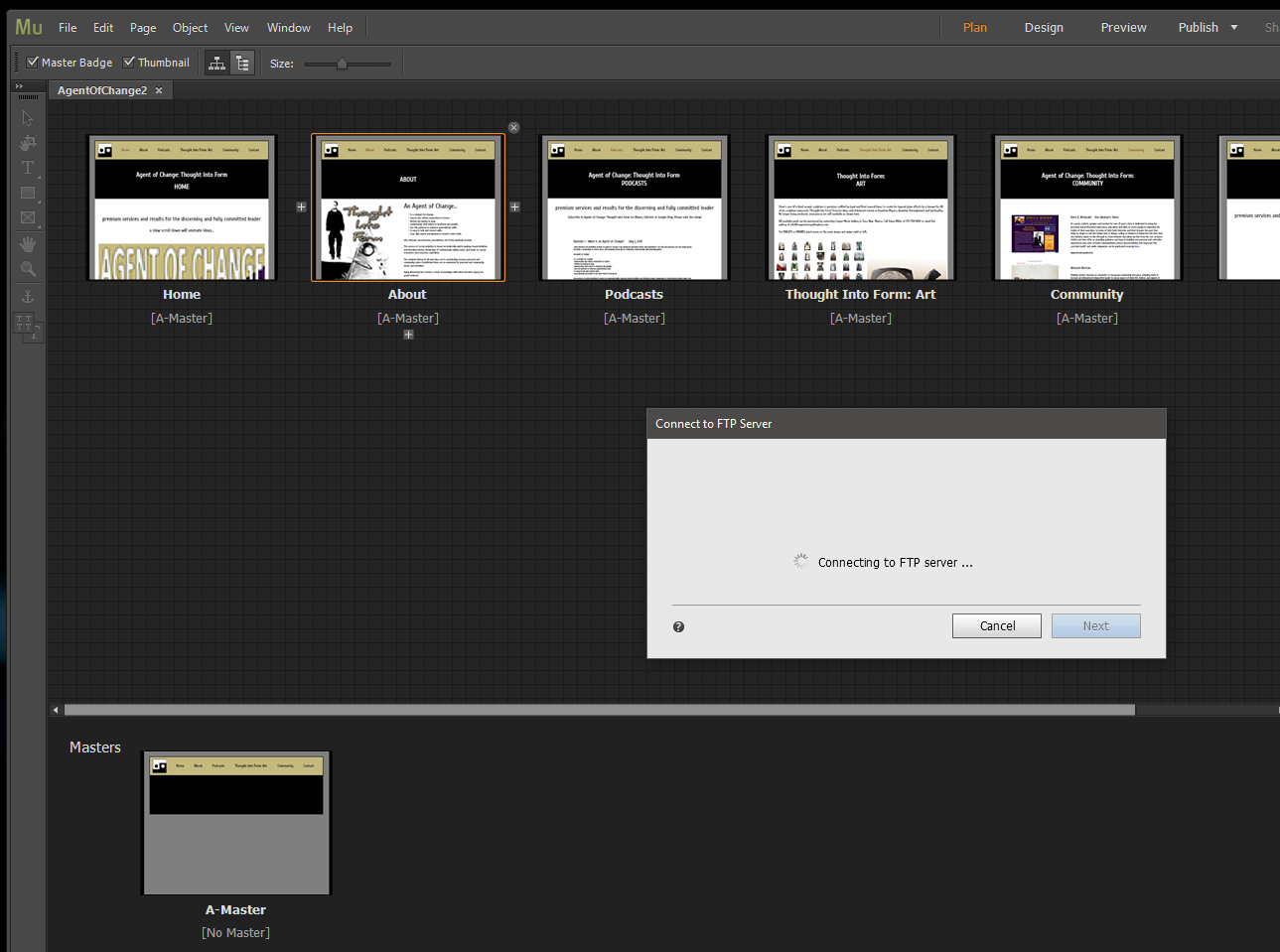Select the Selection arrow tool

click(x=28, y=118)
